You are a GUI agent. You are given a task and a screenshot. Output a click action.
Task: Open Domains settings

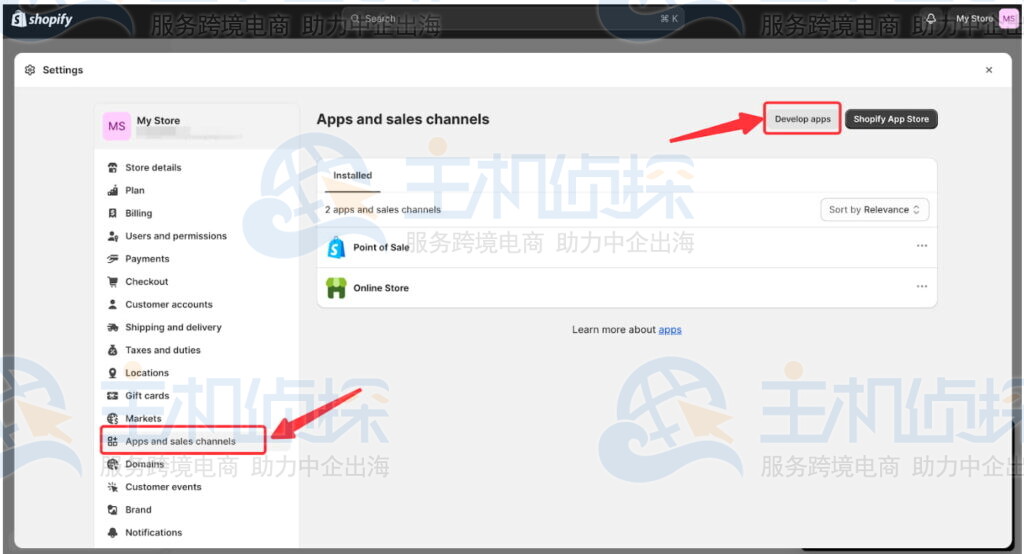pos(144,464)
